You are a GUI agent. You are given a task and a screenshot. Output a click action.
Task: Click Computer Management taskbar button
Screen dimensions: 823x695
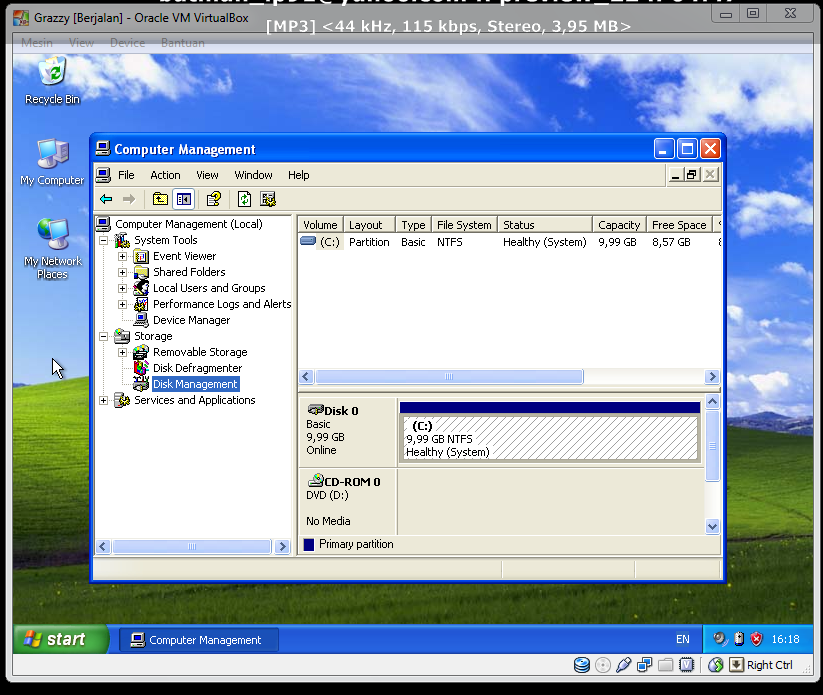click(199, 640)
